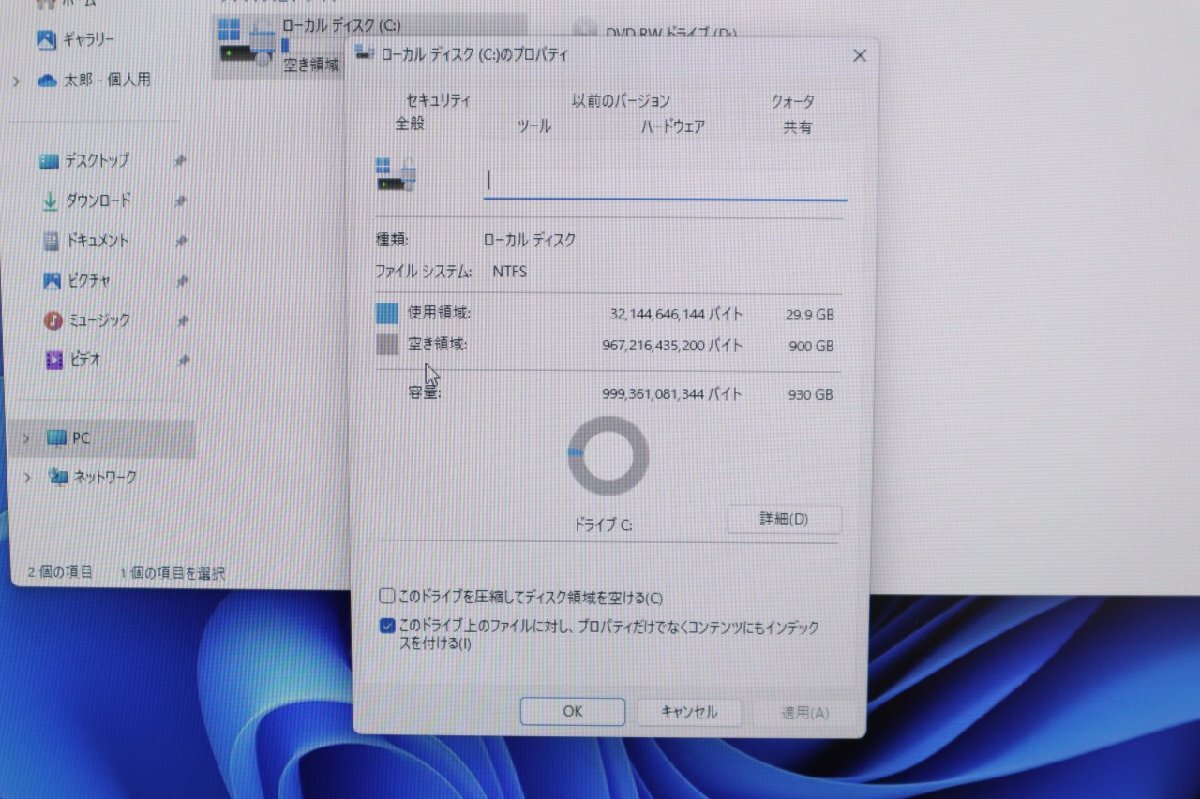
Task: Expand the PC tree node
Action: [26, 438]
